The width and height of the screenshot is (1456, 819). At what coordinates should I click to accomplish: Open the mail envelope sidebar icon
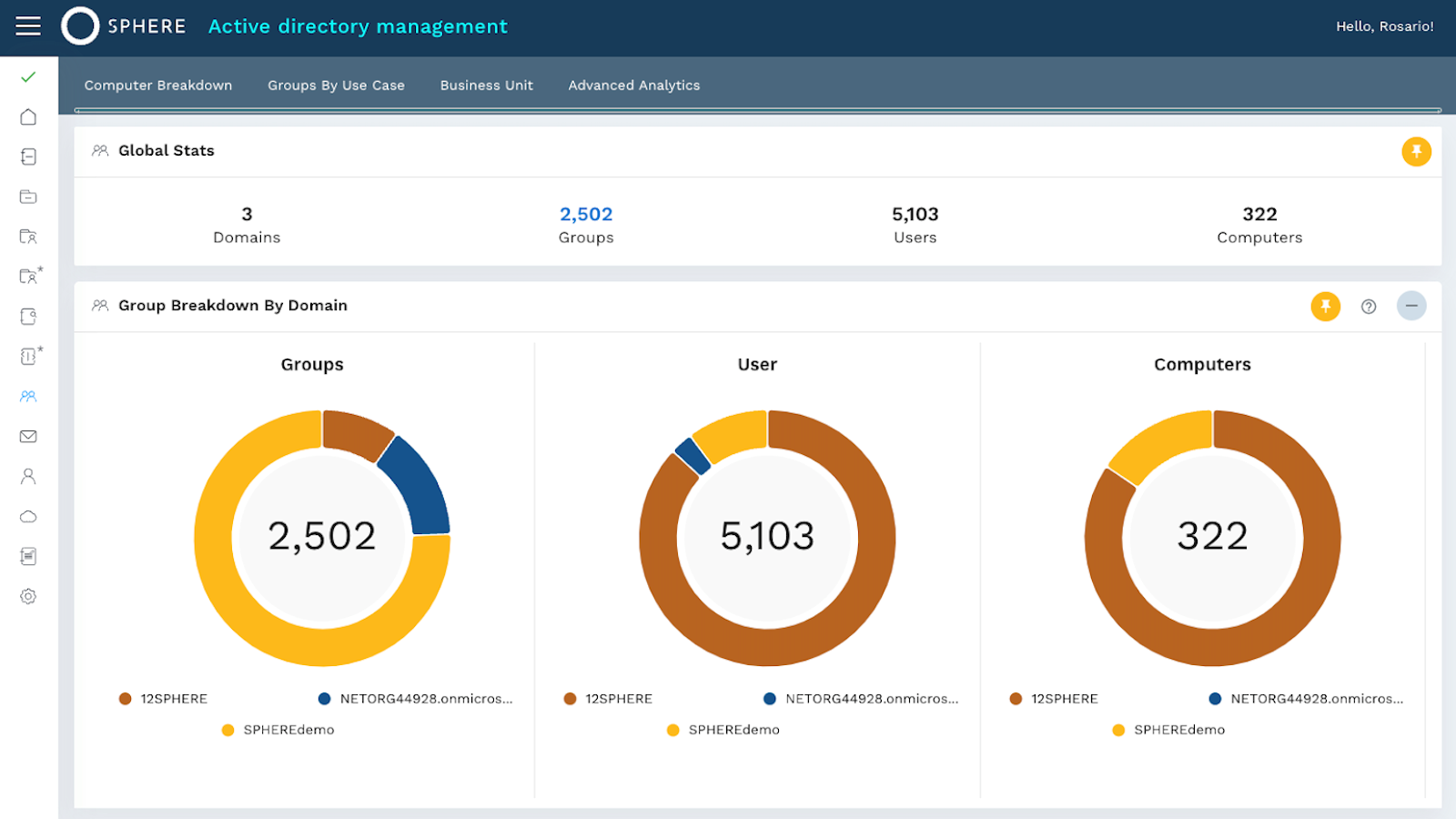28,437
